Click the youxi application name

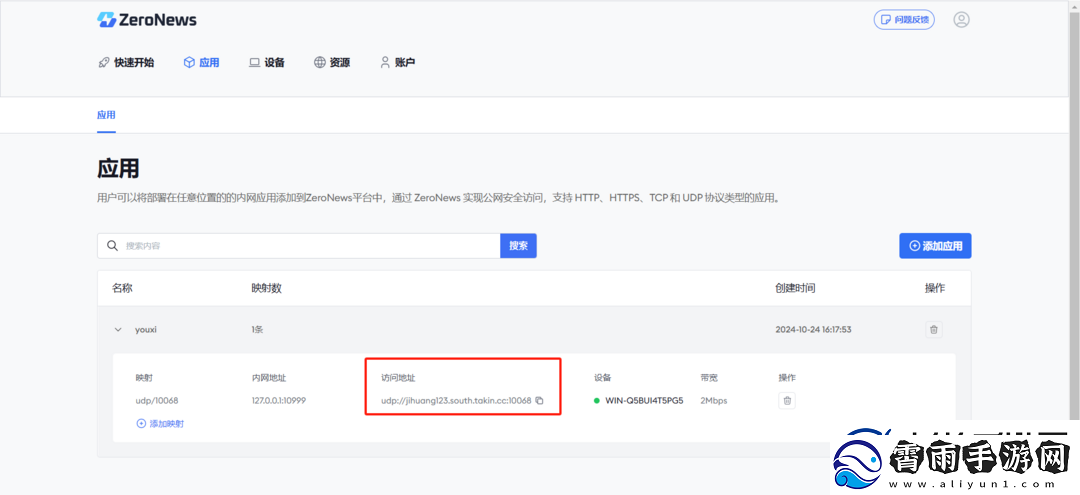146,330
